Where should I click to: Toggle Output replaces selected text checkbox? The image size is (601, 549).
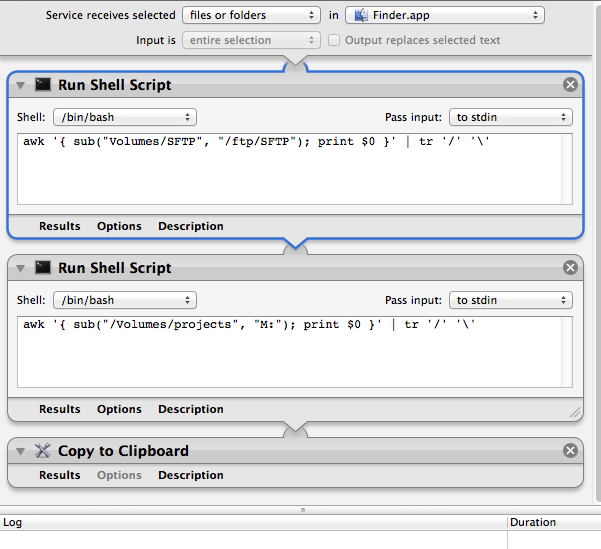click(x=333, y=40)
